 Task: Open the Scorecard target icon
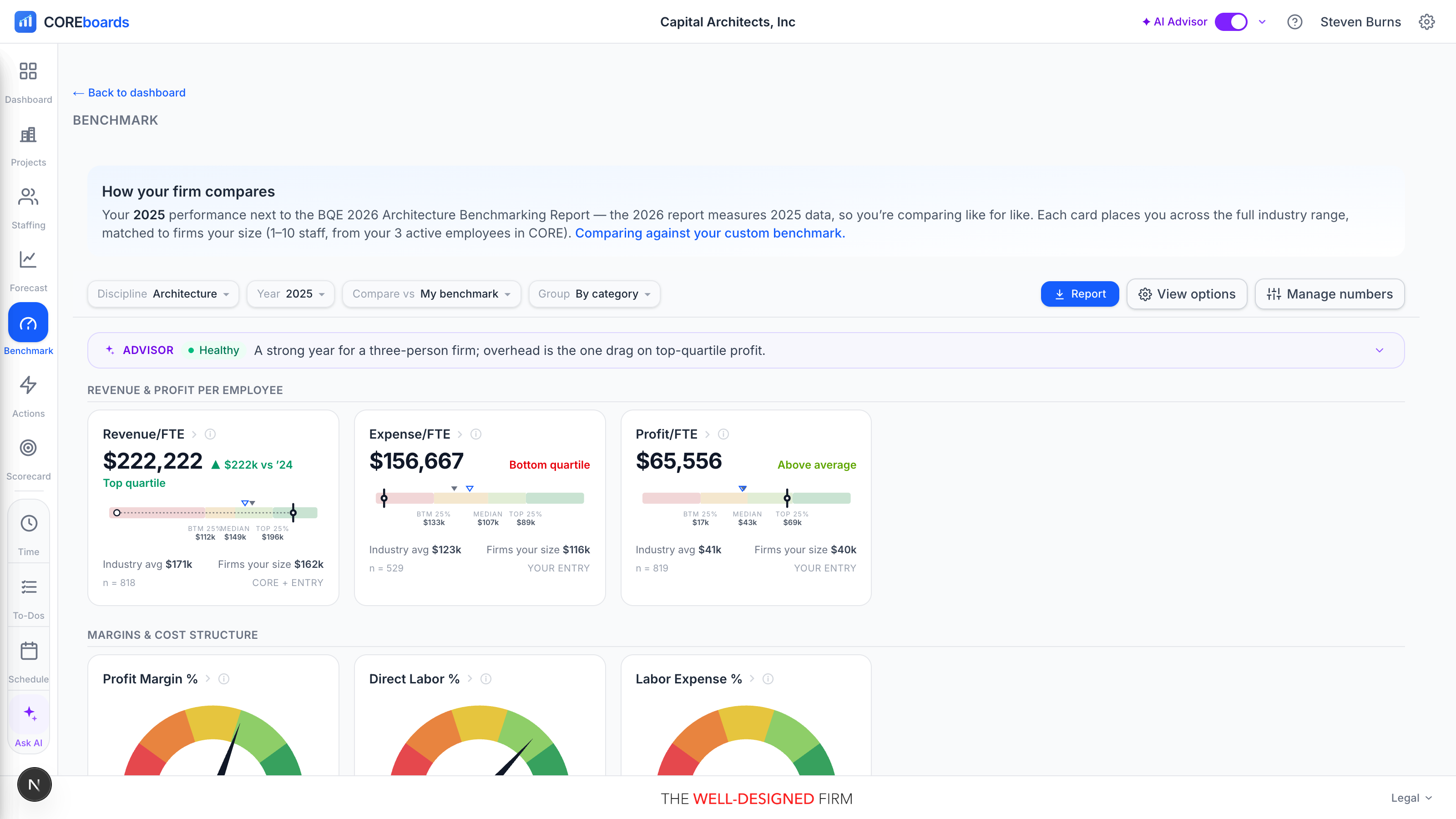28,448
